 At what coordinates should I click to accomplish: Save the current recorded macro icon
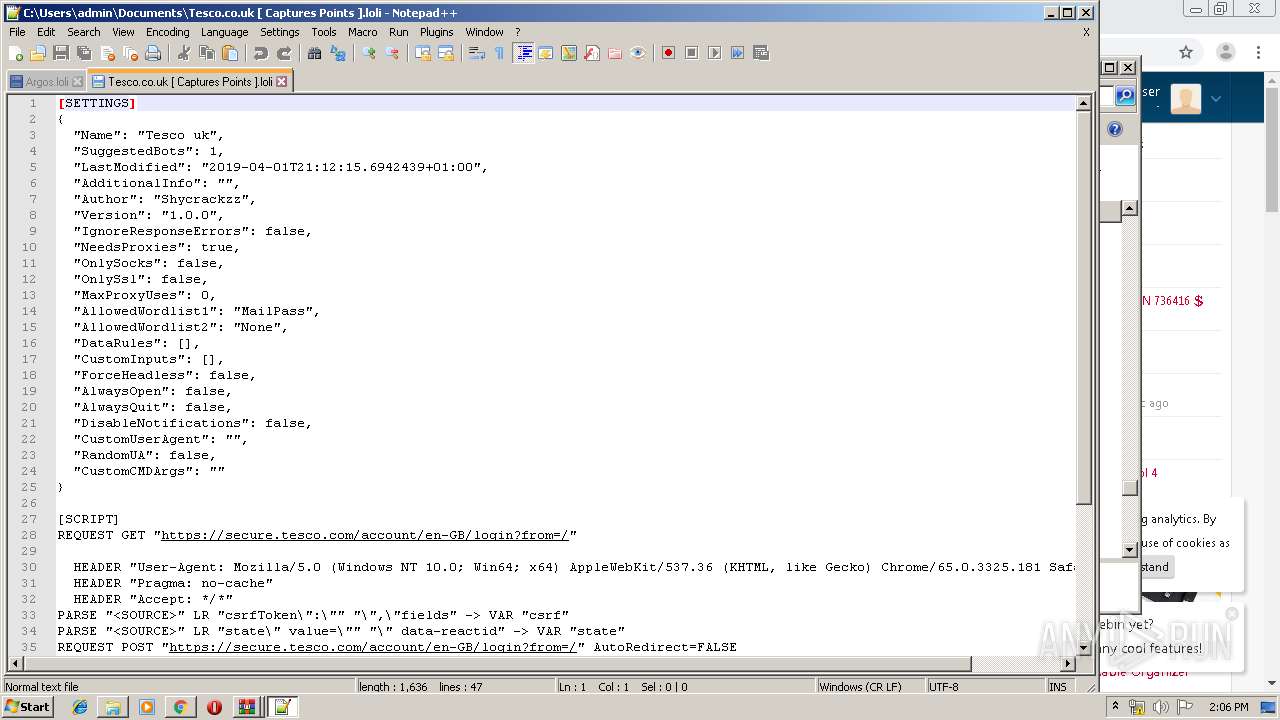pyautogui.click(x=760, y=53)
